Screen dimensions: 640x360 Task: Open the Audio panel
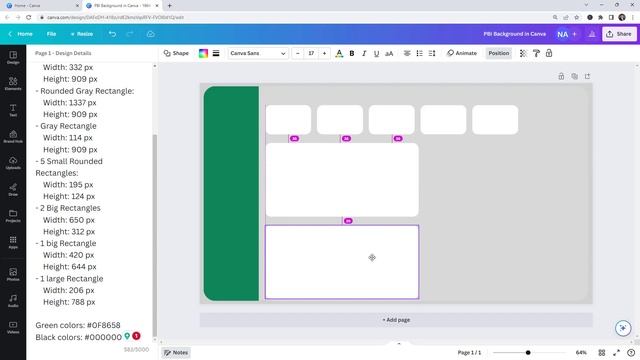pyautogui.click(x=13, y=300)
